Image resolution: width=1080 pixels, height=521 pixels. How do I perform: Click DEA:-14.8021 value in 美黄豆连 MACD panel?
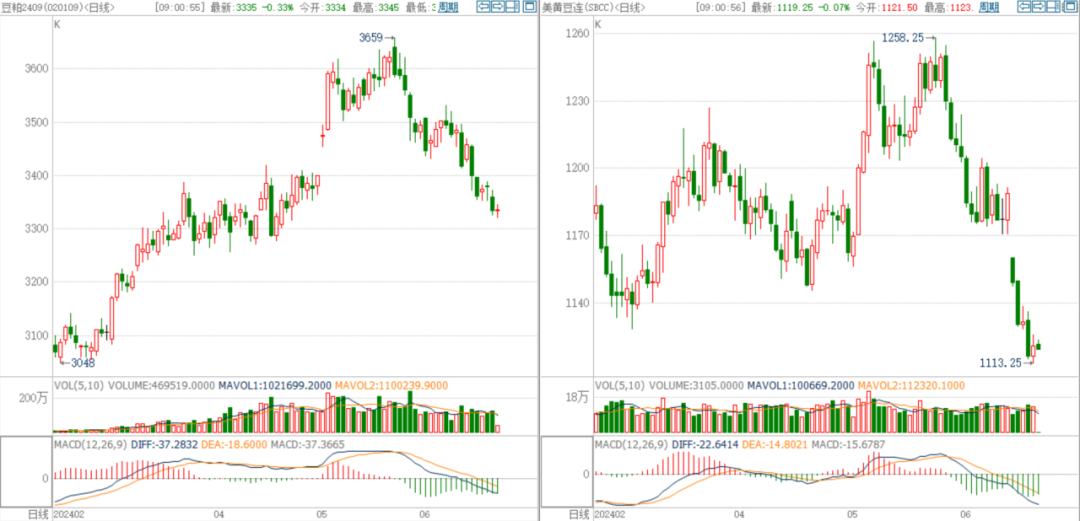(775, 445)
